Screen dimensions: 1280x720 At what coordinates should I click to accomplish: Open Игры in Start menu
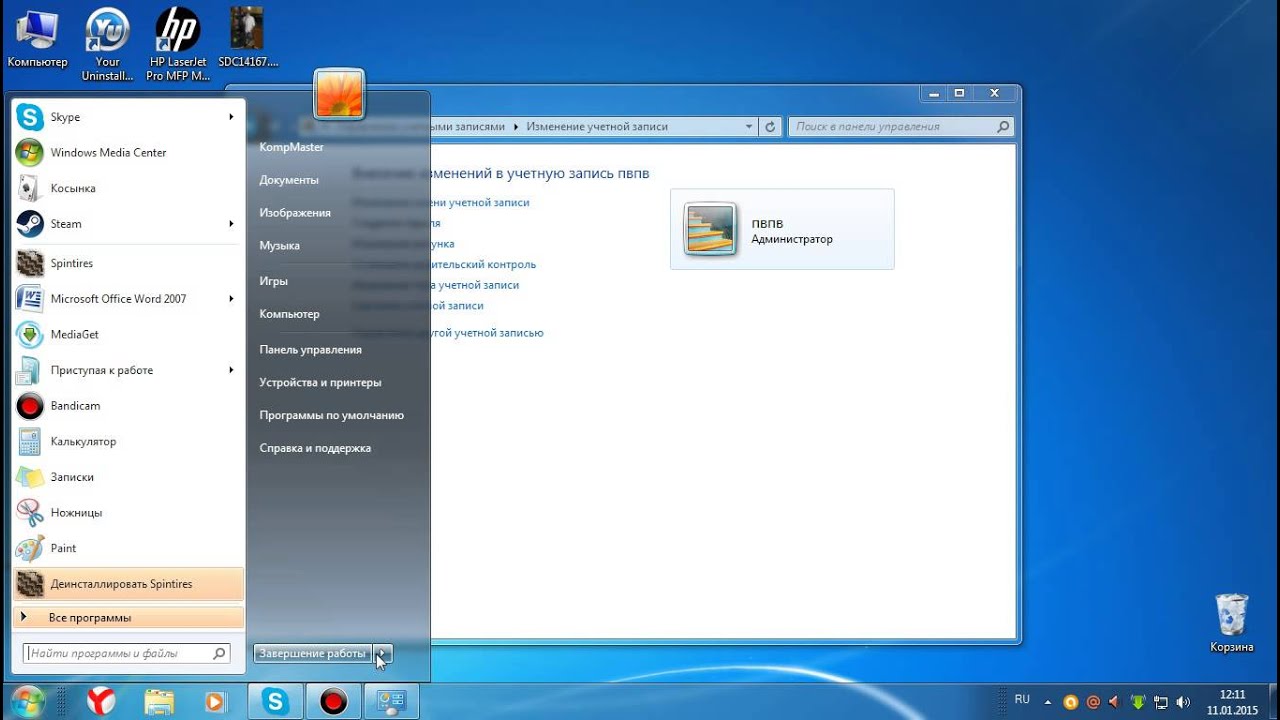pyautogui.click(x=273, y=281)
